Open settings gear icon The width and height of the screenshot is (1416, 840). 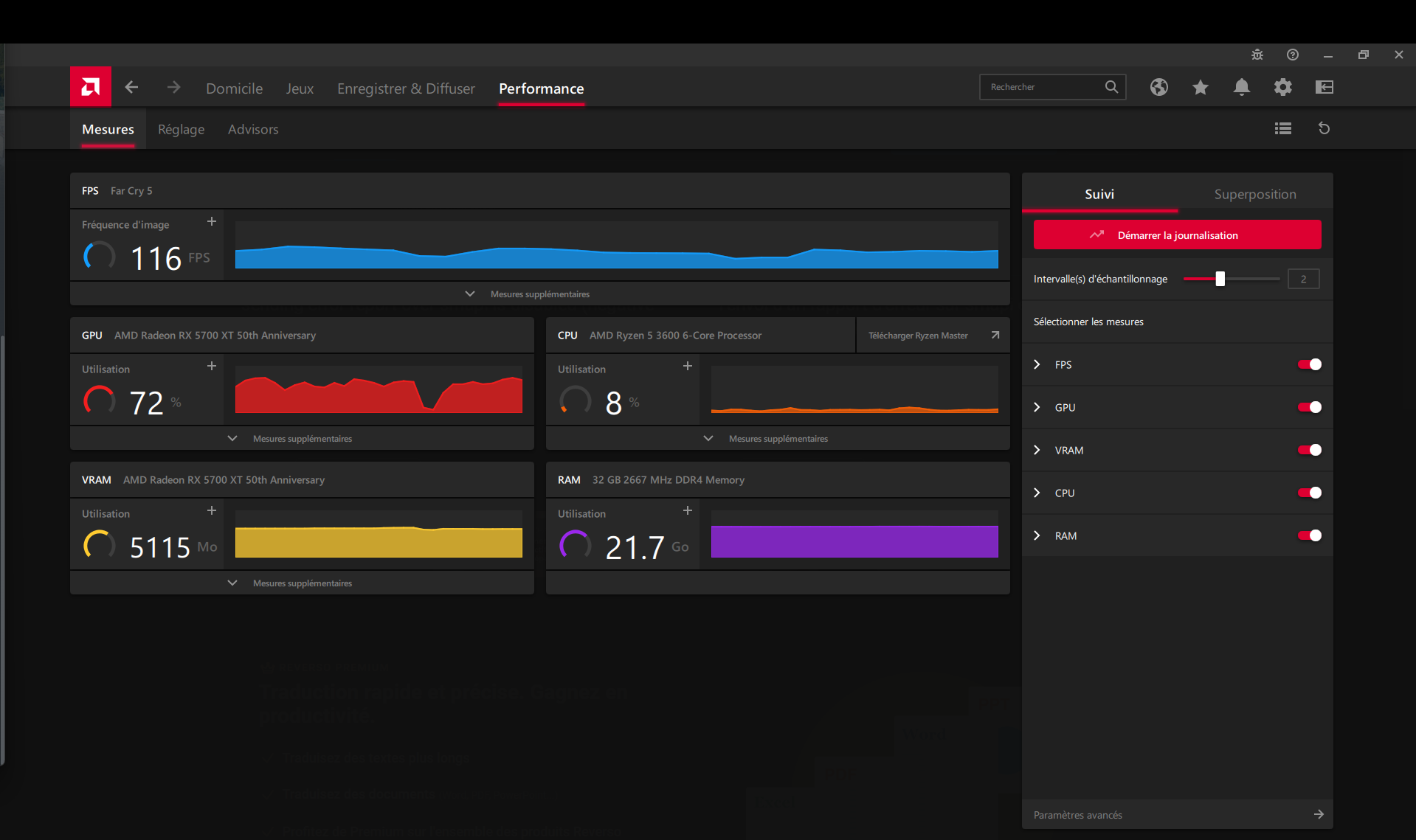pyautogui.click(x=1282, y=87)
